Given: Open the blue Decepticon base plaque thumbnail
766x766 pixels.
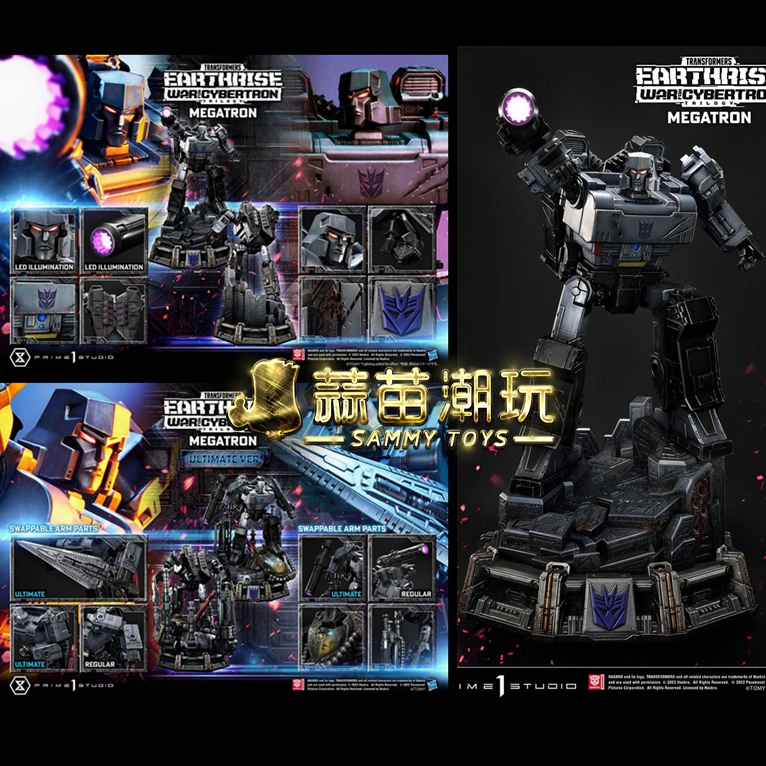Looking at the screenshot, I should 402,308.
